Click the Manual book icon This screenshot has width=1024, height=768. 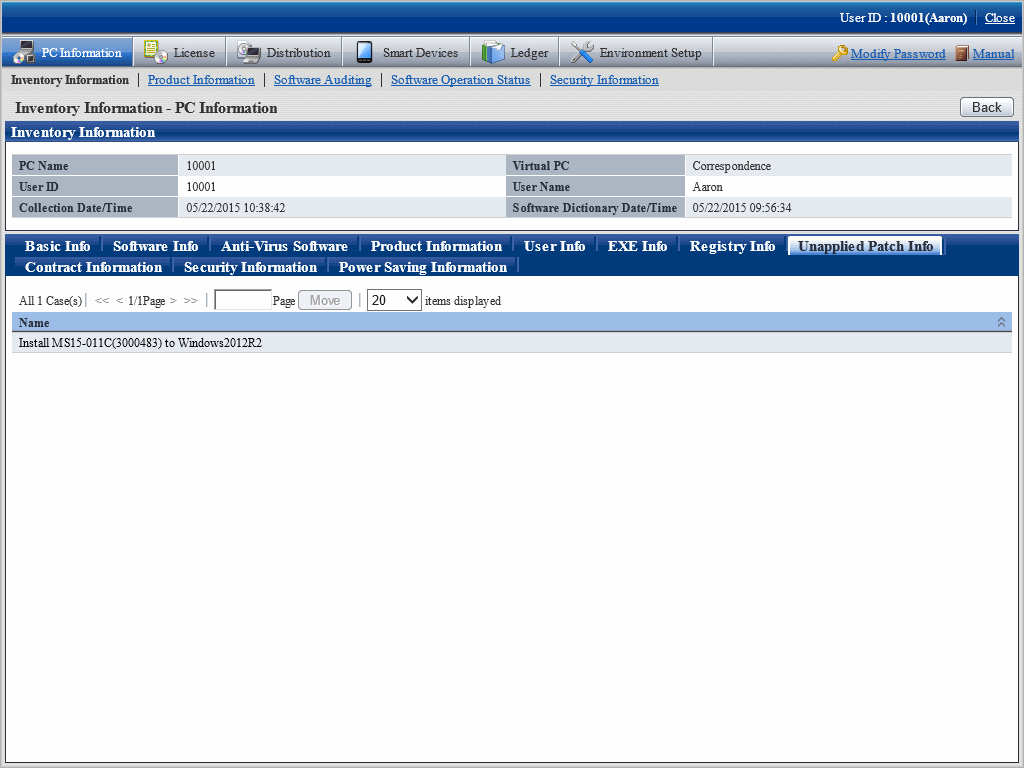tap(962, 54)
